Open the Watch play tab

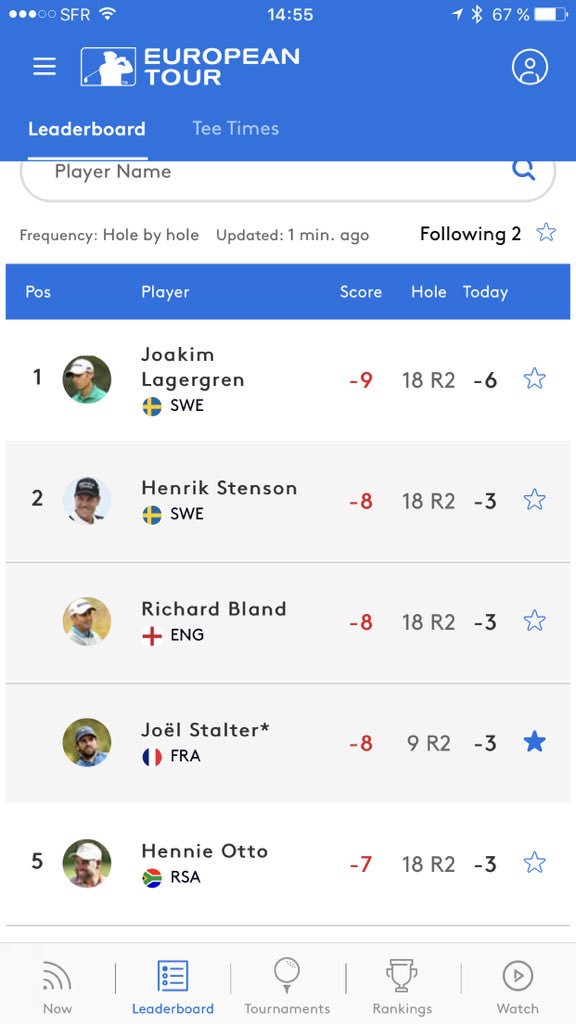coord(518,986)
